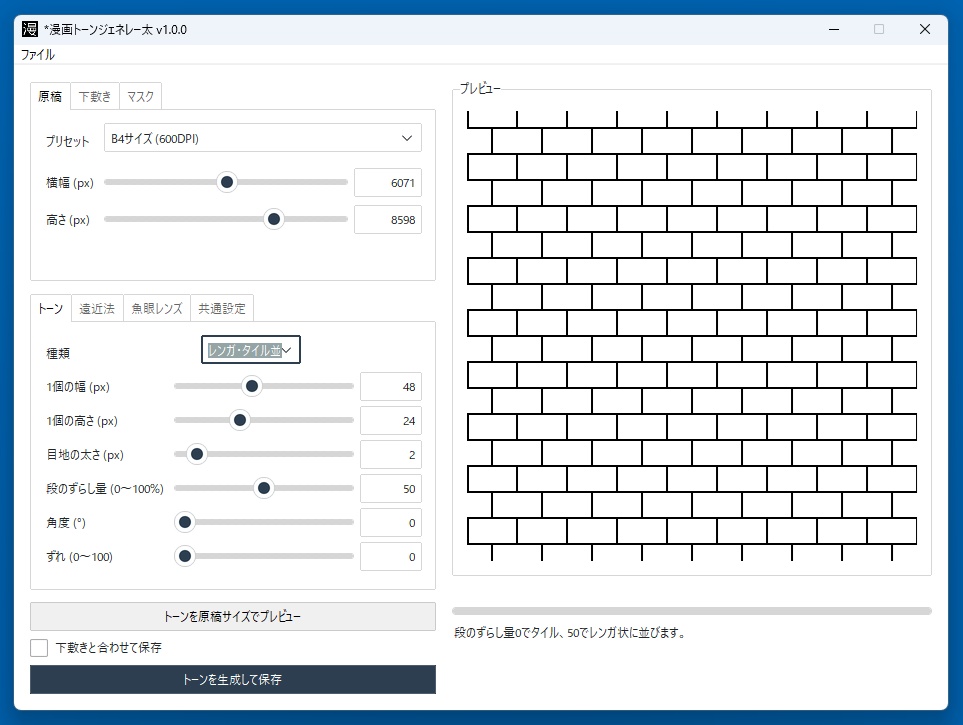This screenshot has height=725, width=963.
Task: Click the 目地の太さ slider handle
Action: (x=197, y=454)
